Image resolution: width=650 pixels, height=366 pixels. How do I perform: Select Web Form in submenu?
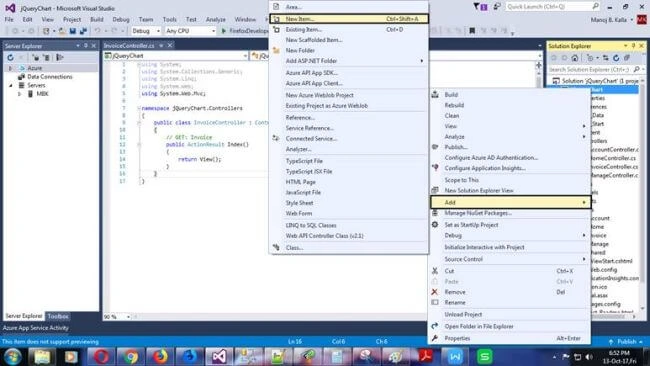point(349,213)
